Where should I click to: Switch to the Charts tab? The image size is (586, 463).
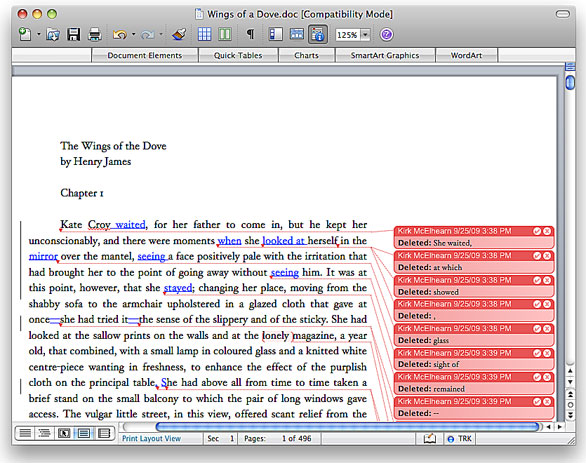pyautogui.click(x=306, y=55)
